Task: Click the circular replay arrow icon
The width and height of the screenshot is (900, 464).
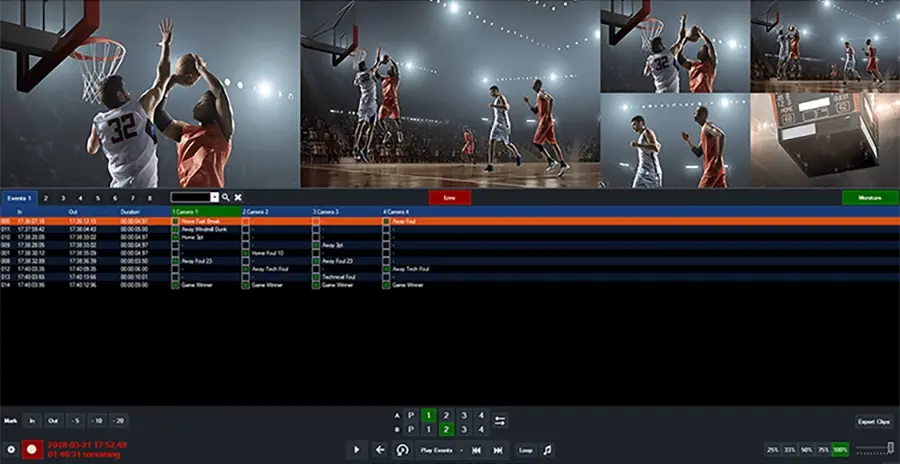Action: [402, 450]
